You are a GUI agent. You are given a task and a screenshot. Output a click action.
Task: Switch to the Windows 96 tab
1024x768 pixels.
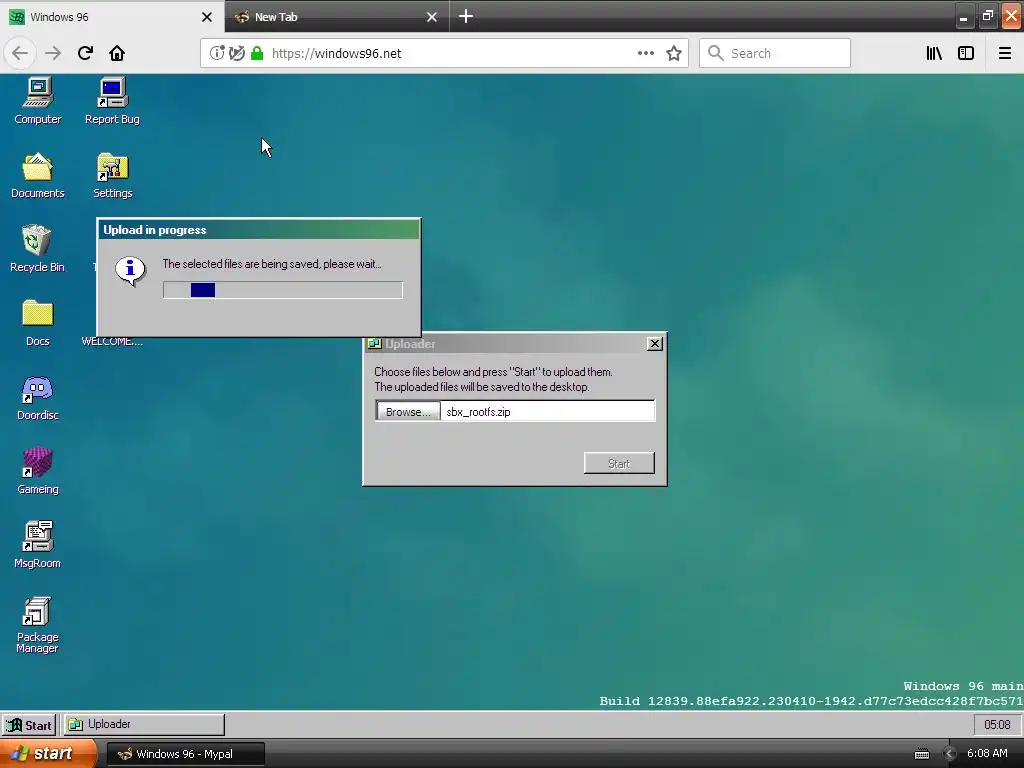[x=112, y=16]
